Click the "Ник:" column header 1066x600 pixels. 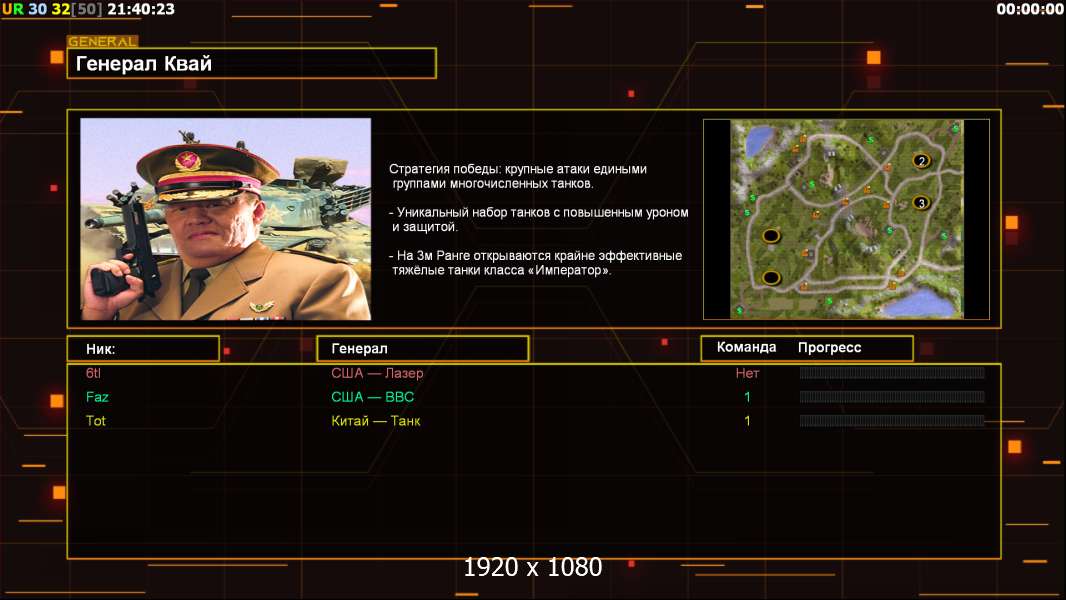pyautogui.click(x=143, y=349)
